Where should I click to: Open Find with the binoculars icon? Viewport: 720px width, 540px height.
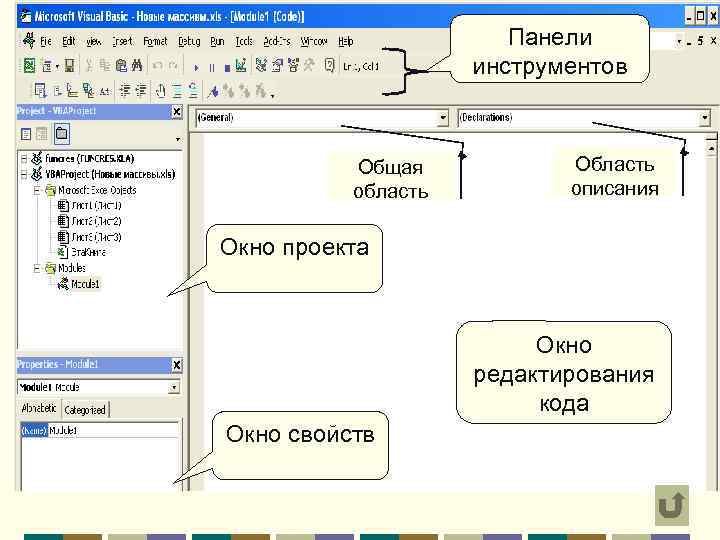[137, 66]
